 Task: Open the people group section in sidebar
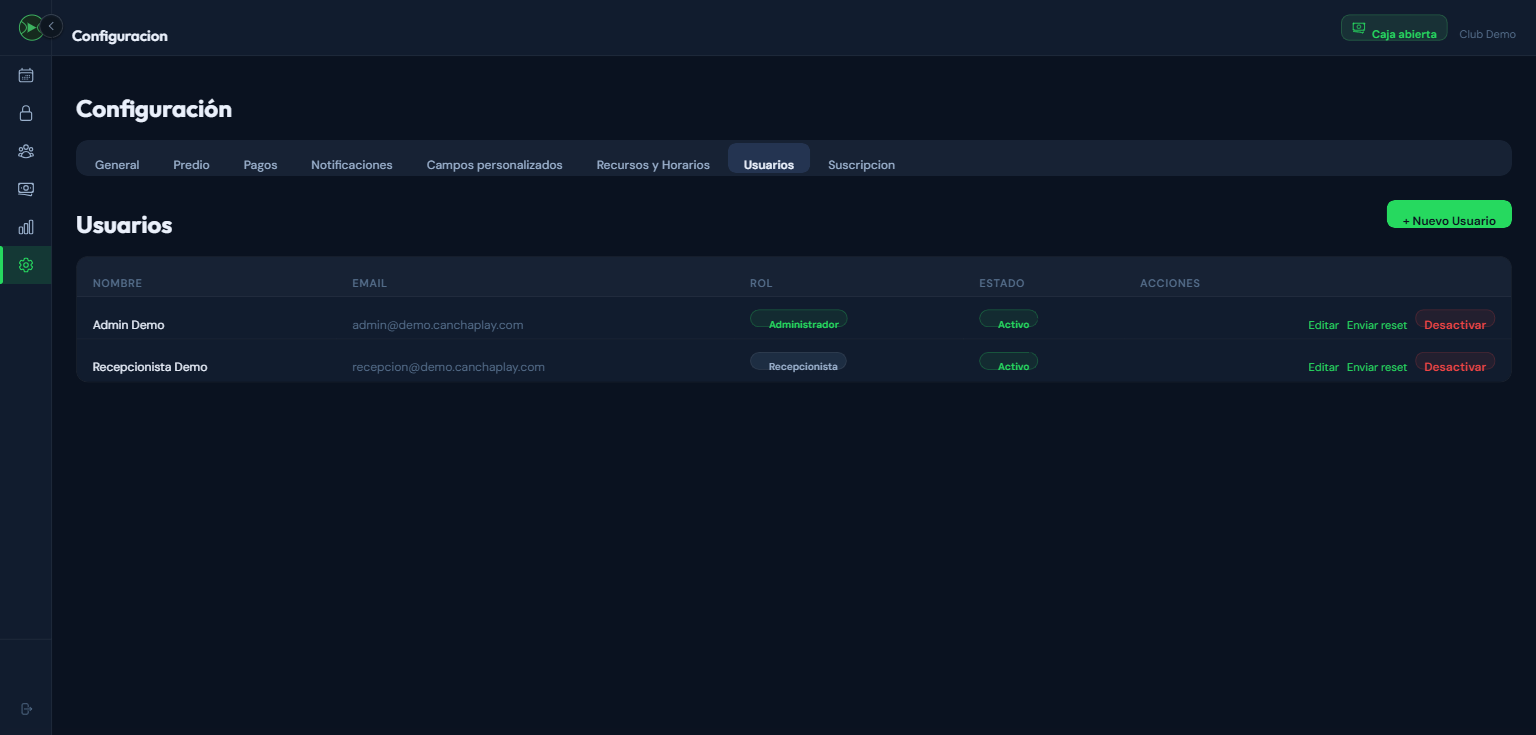[x=26, y=151]
